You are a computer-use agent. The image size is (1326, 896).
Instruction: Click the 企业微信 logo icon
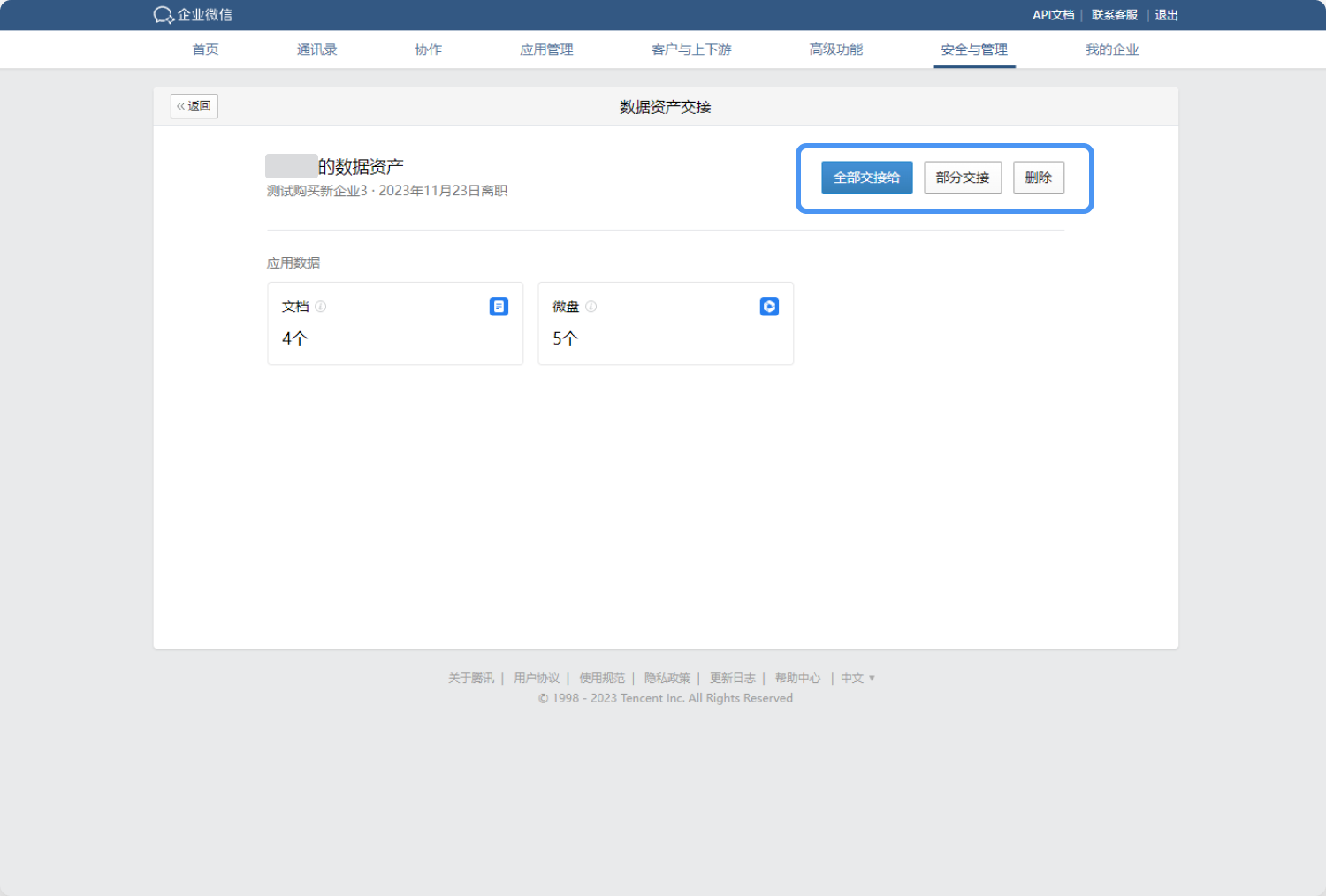(x=164, y=15)
